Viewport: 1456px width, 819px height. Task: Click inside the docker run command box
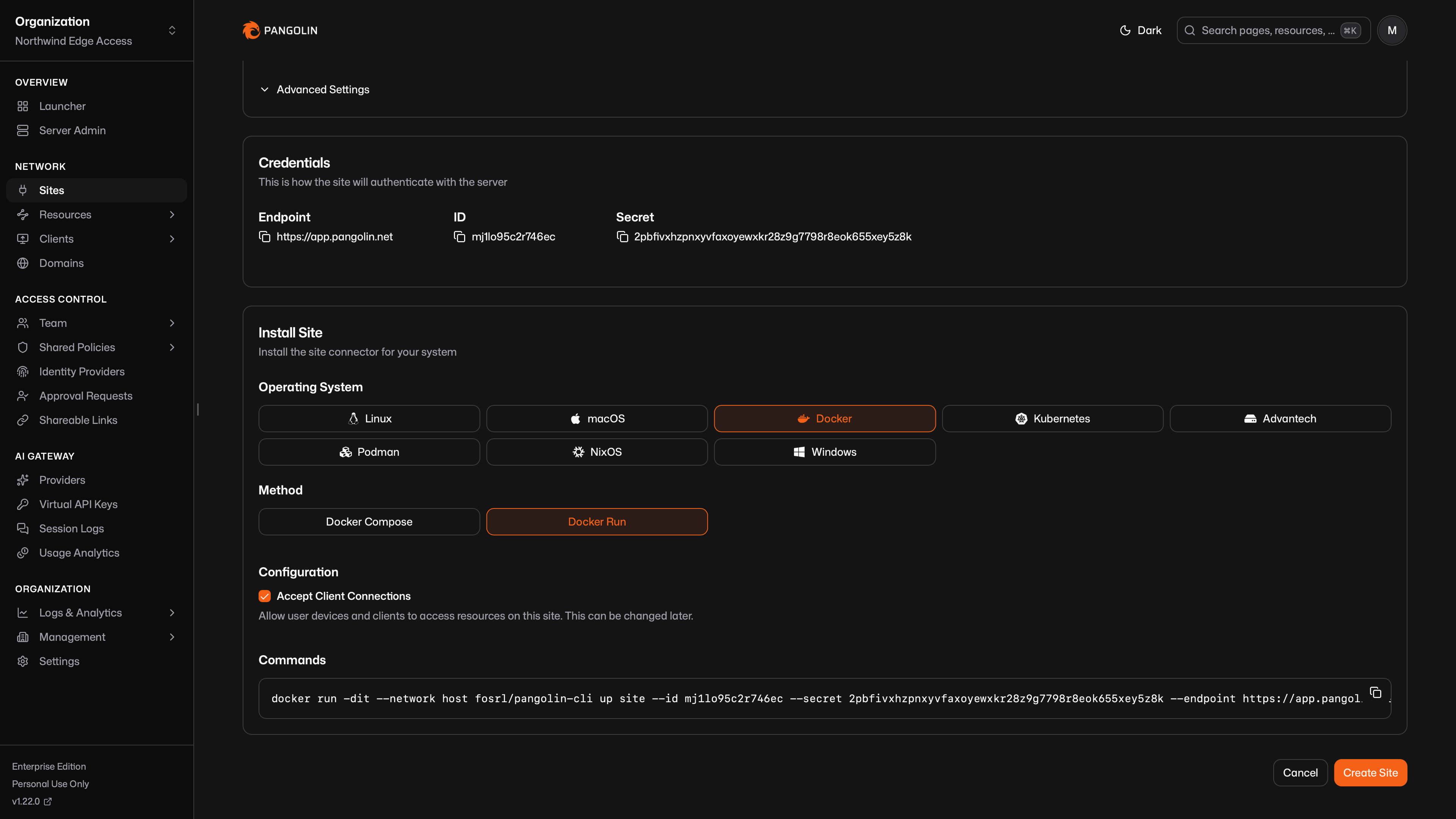[x=825, y=699]
